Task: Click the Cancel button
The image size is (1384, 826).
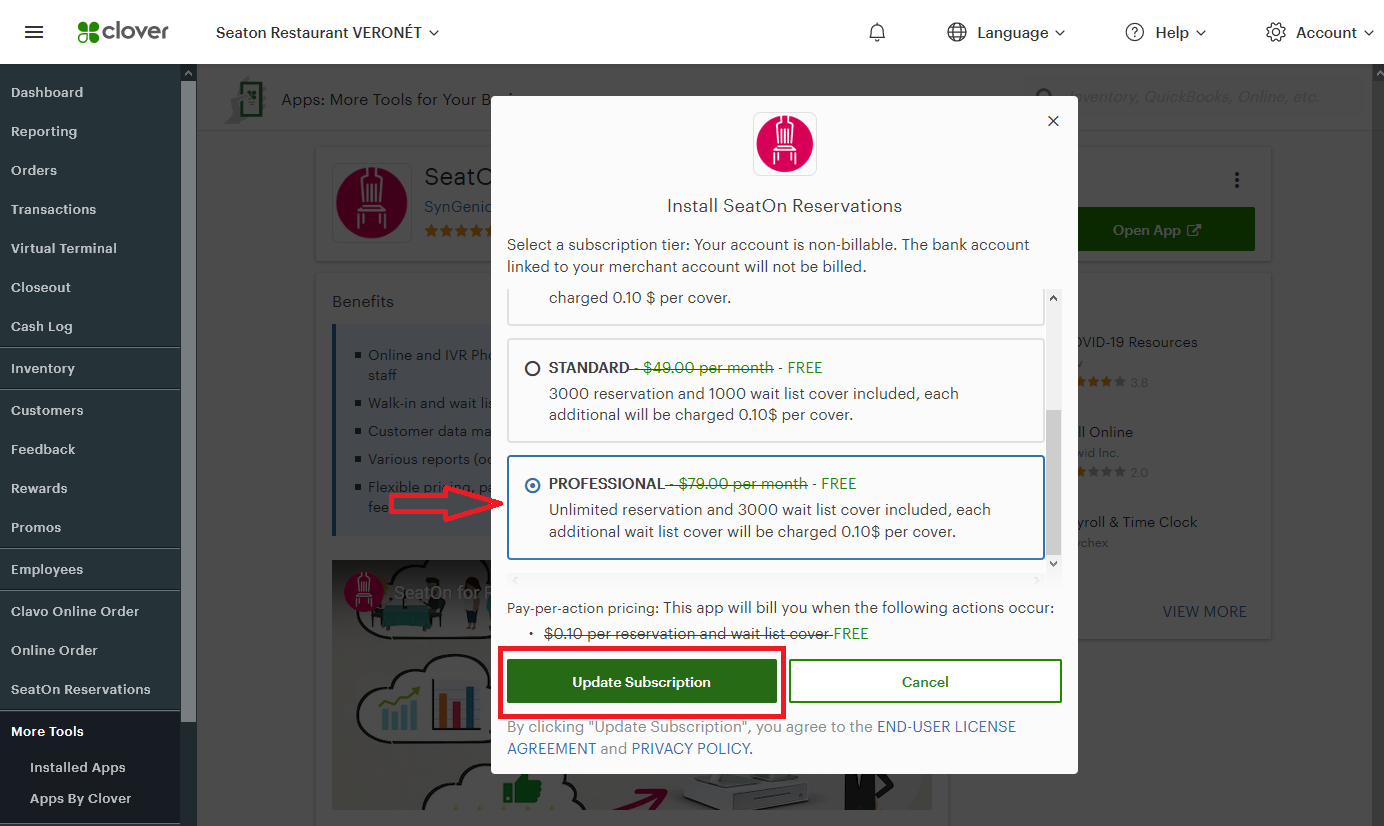Action: point(925,682)
